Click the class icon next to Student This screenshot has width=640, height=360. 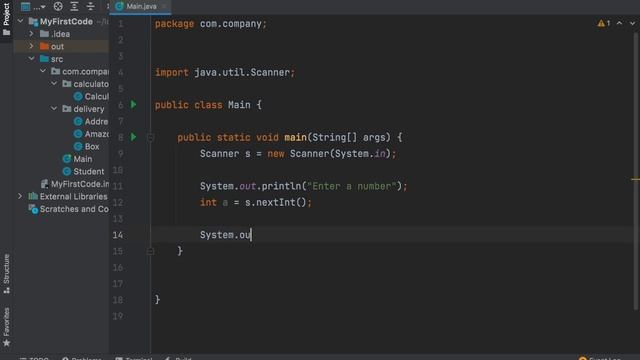point(67,171)
